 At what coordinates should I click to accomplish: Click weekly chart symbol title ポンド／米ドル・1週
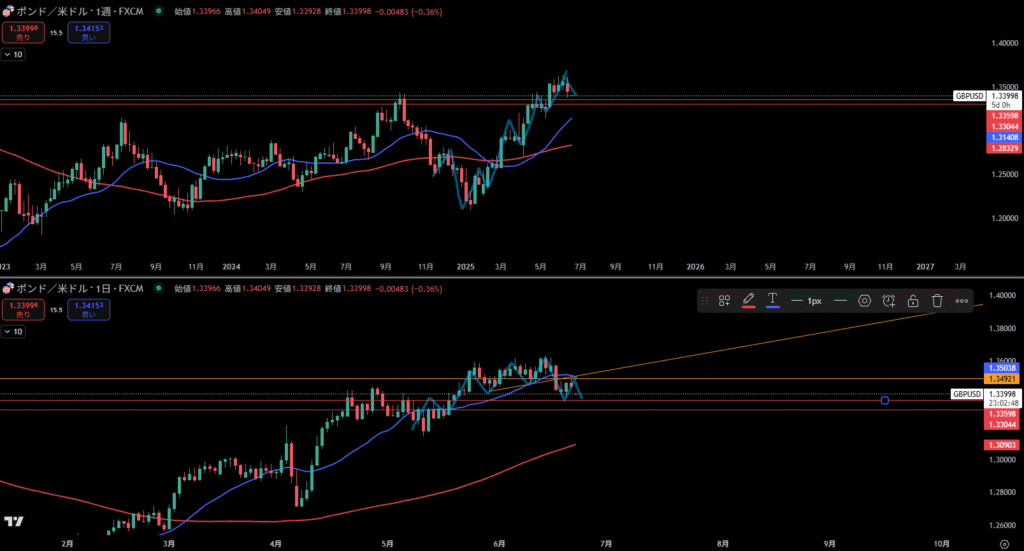(65, 12)
